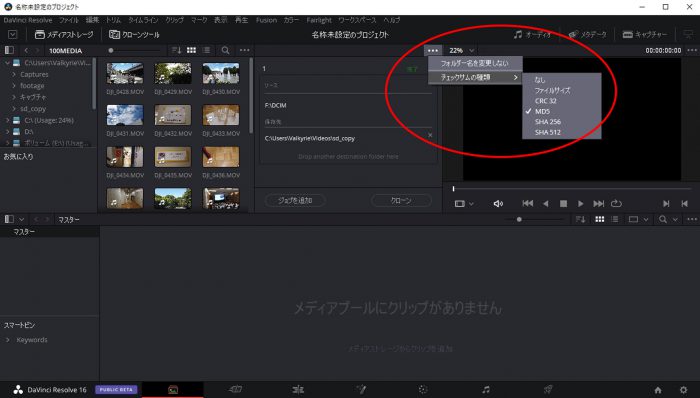The width and height of the screenshot is (700, 398).
Task: Open チェックサムの種類 submenu
Action: 475,77
